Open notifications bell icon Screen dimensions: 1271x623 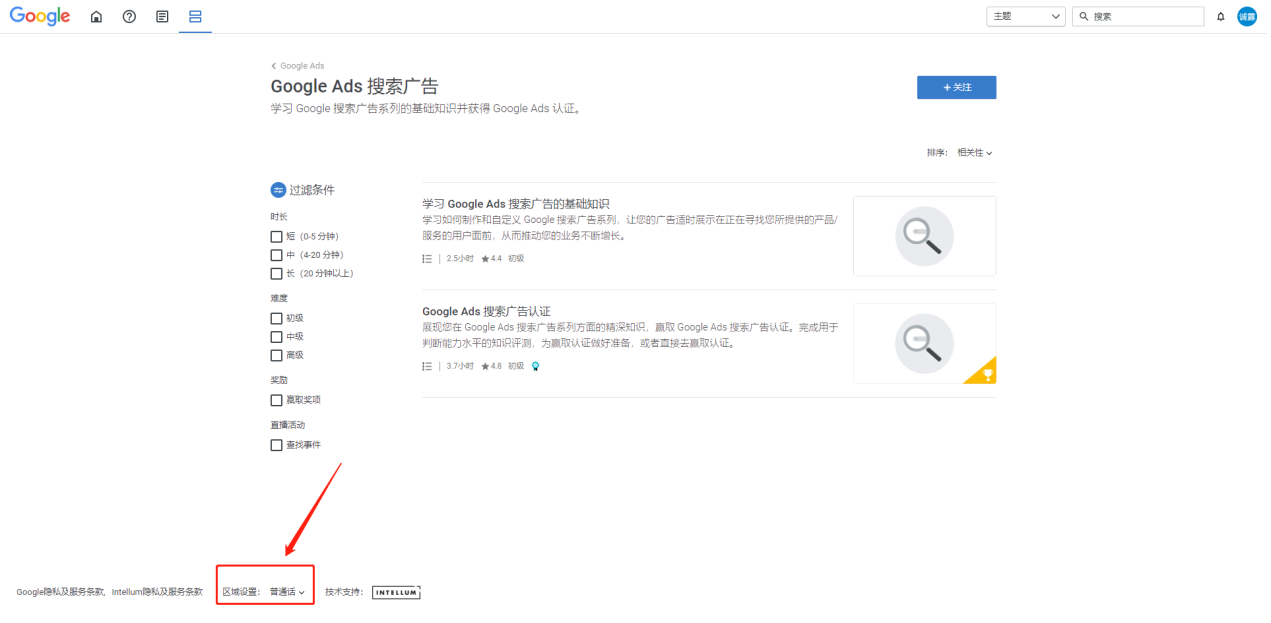[1220, 17]
